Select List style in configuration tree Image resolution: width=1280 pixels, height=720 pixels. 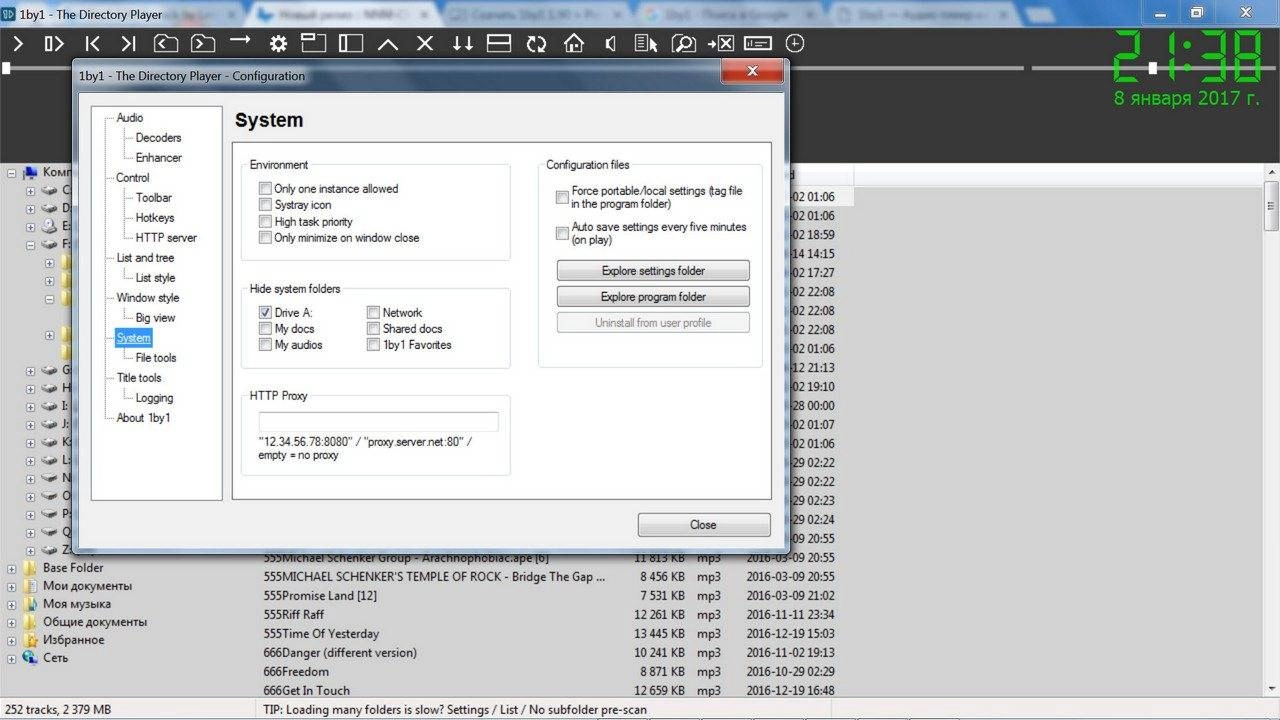[x=155, y=278]
